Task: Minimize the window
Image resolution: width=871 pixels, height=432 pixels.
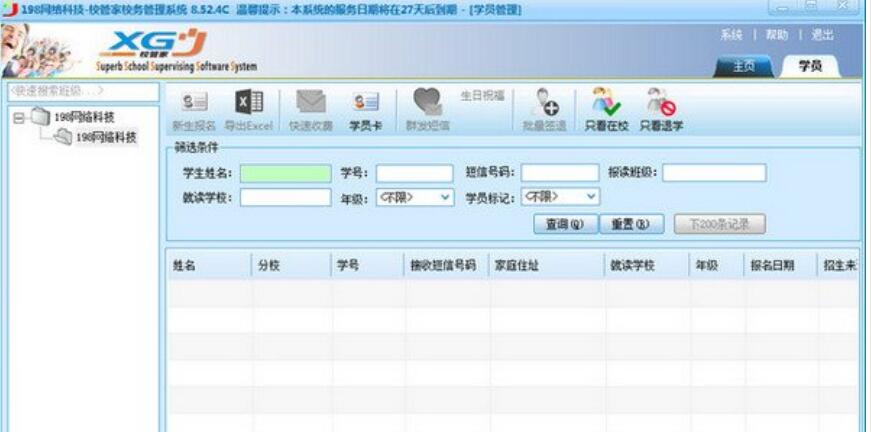Action: click(x=783, y=7)
